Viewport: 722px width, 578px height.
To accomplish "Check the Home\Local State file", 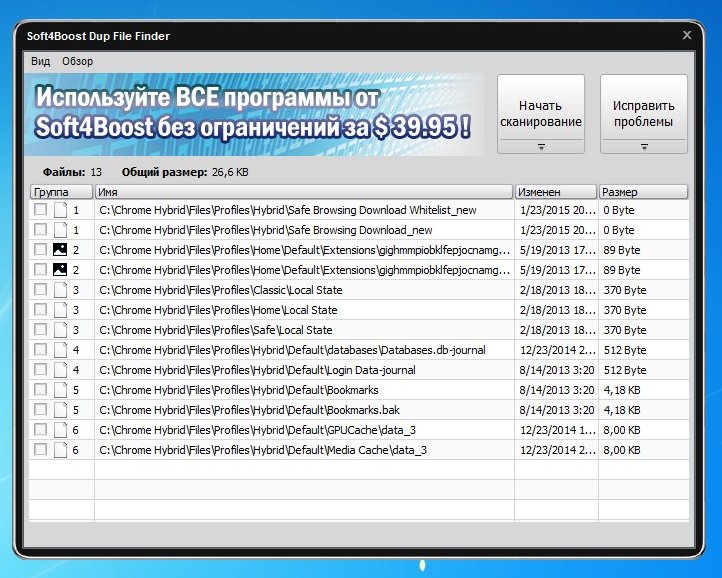I will (x=41, y=309).
